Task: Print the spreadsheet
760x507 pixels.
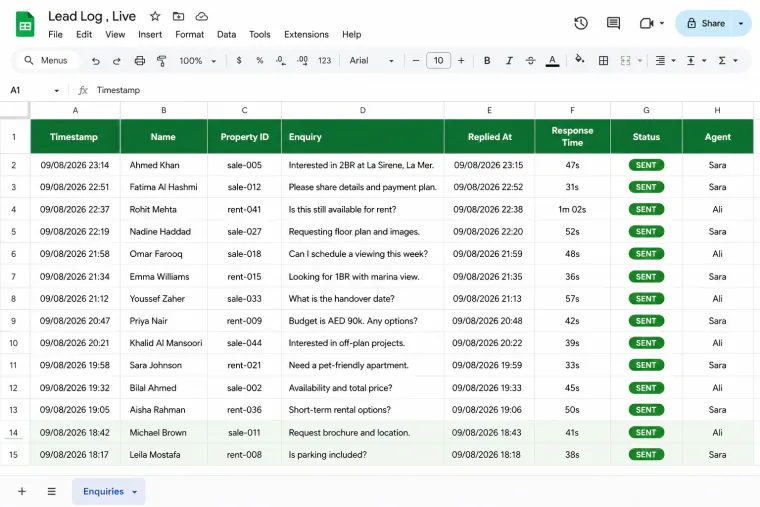Action: click(140, 61)
